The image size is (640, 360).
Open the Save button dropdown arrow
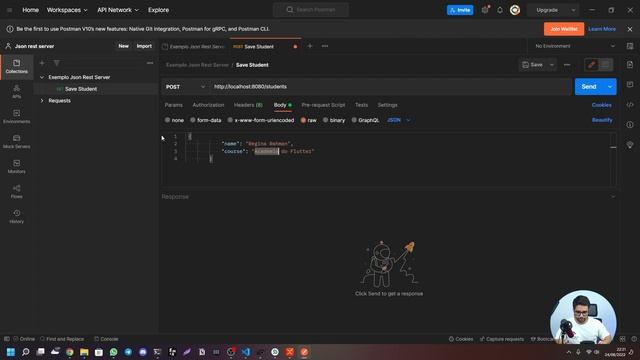tap(552, 64)
